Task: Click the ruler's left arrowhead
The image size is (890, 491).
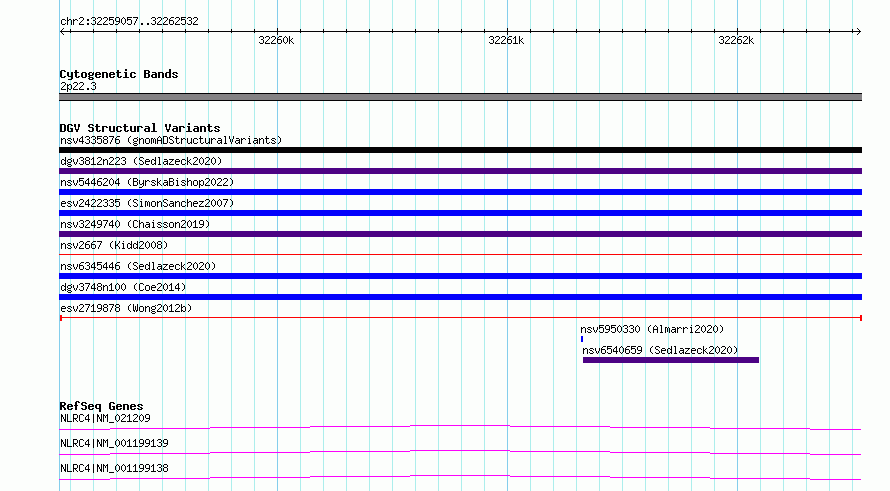Action: [62, 31]
